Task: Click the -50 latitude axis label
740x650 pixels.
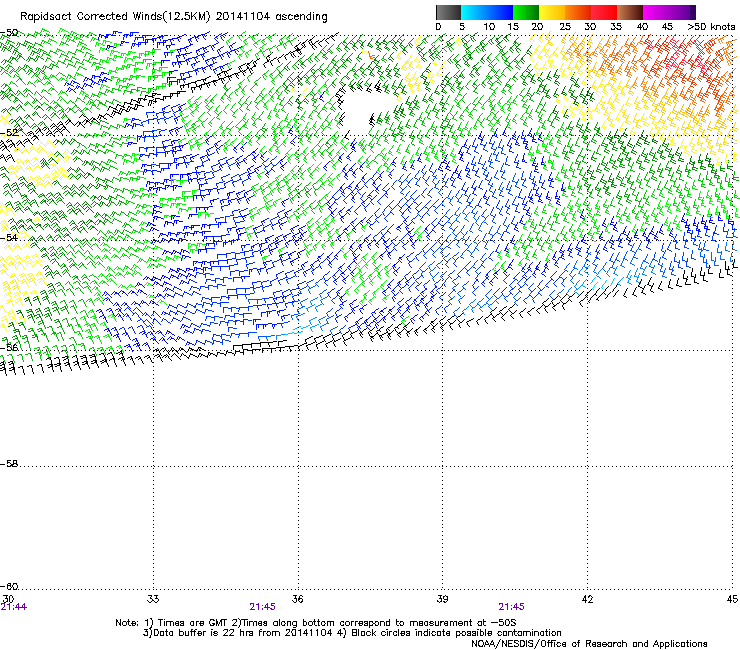Action: click(x=9, y=33)
